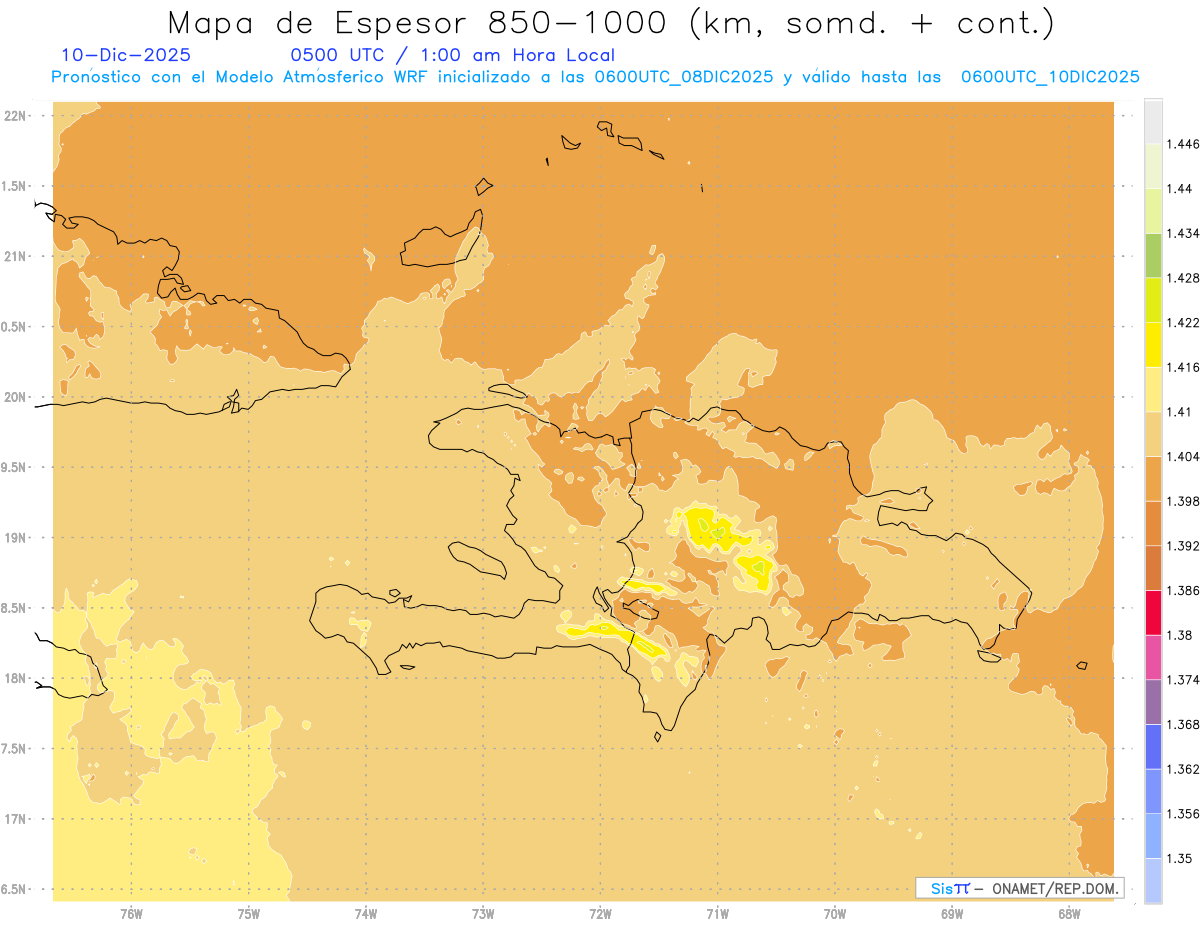Viewport: 1200px width, 927px height.
Task: Click the longitude label '76W'
Action: 131,913
